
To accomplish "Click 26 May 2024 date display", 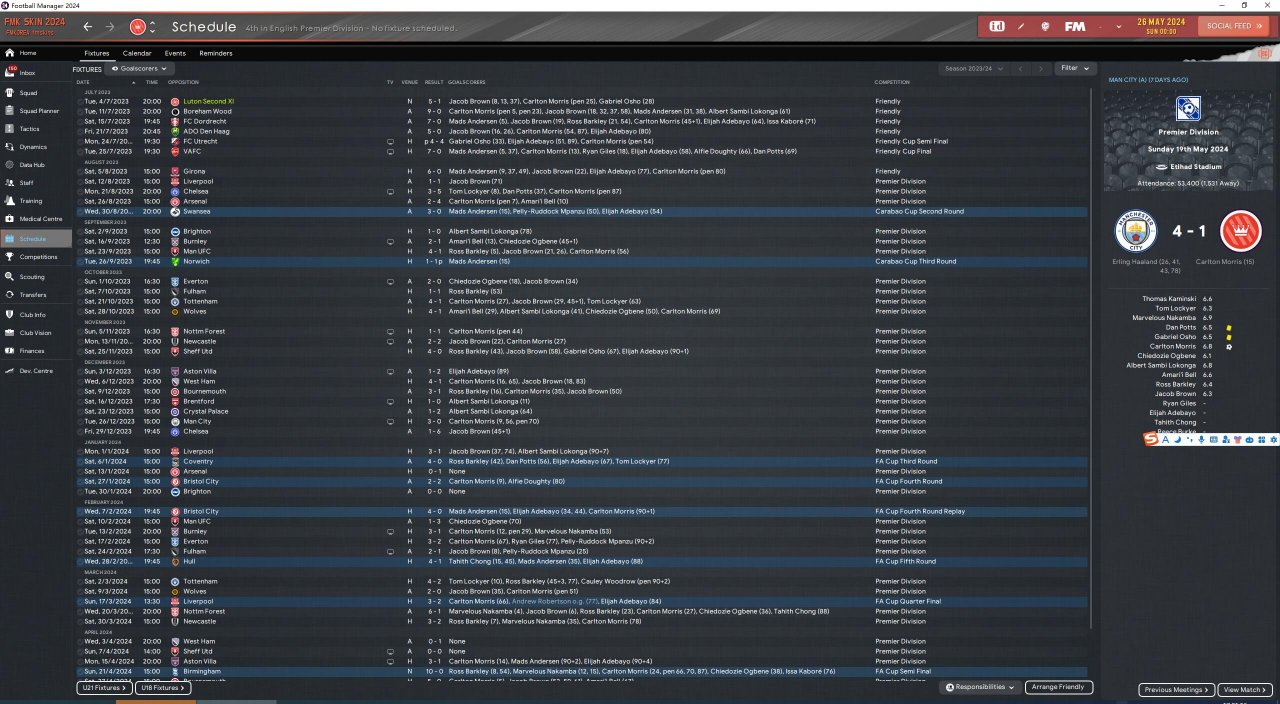I will click(x=1160, y=22).
